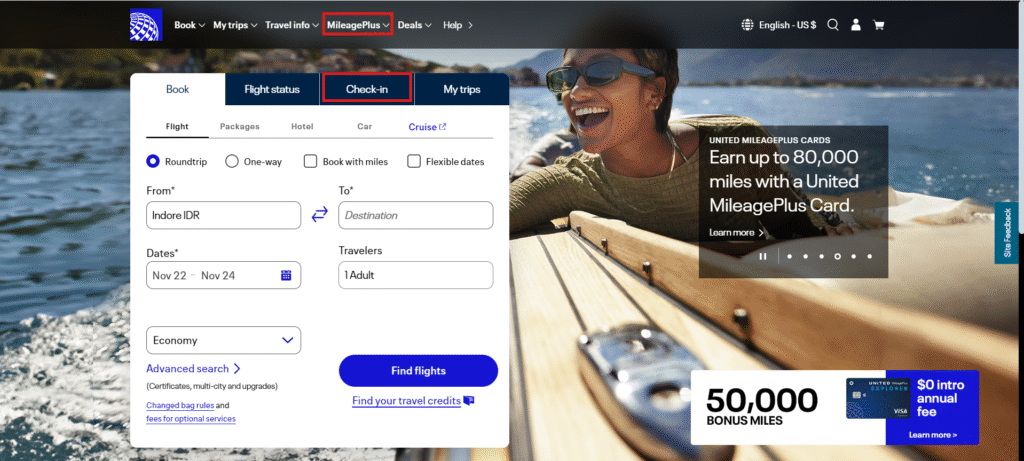1024x461 pixels.
Task: Open English - US $ language selector
Action: point(779,25)
